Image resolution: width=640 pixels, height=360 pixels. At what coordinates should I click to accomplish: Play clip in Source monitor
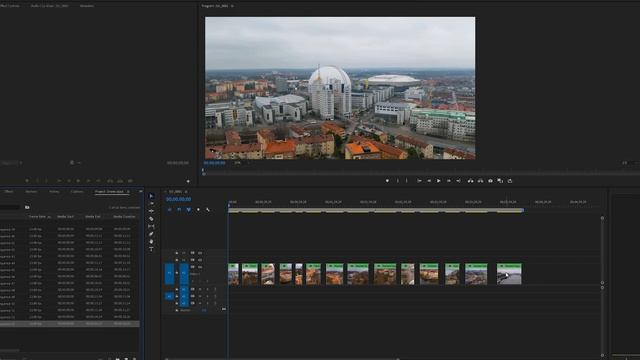pyautogui.click(x=78, y=181)
